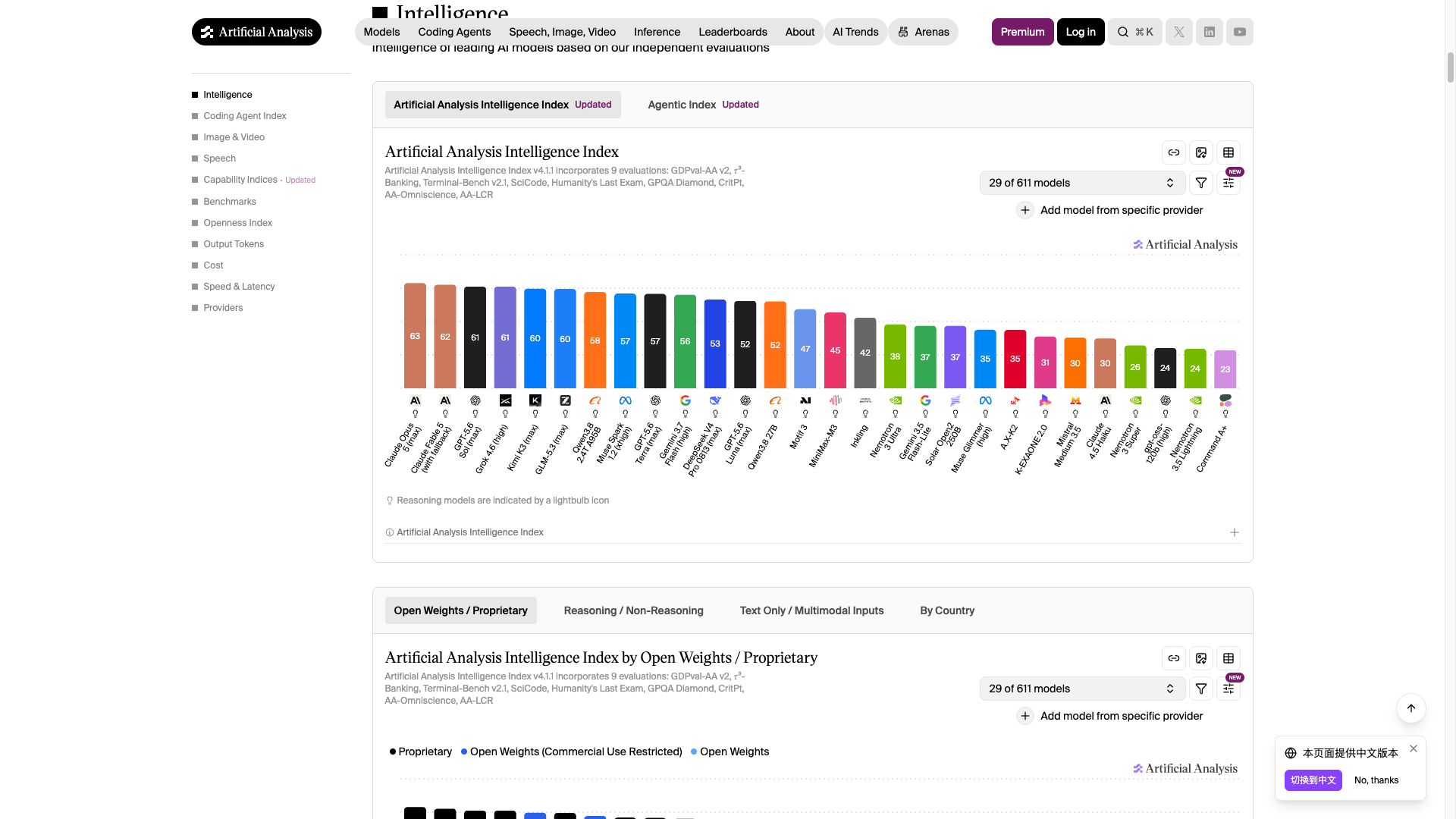Open filter funnel icon beside second model selector
This screenshot has width=1456, height=819.
coord(1200,689)
